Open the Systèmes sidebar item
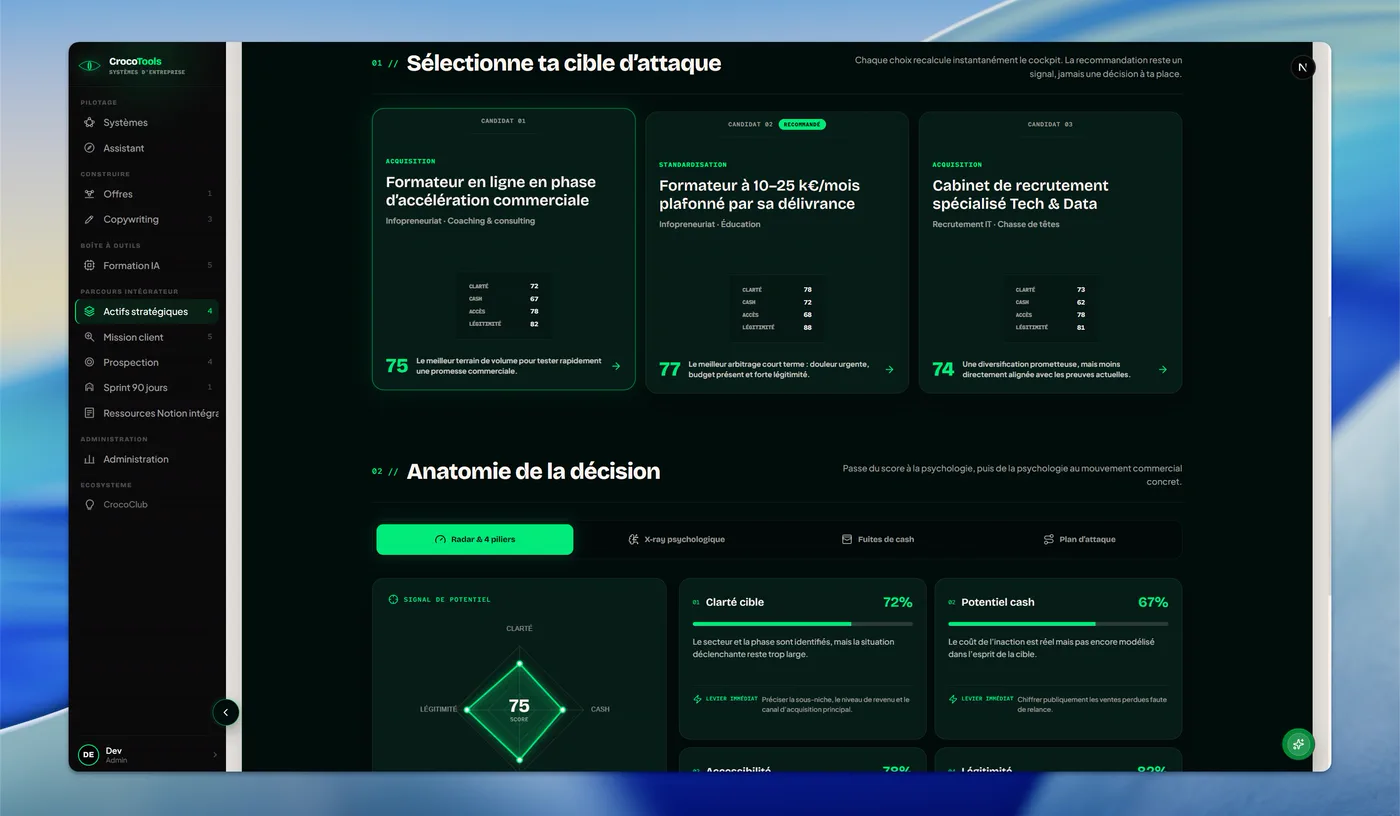This screenshot has width=1400, height=816. tap(147, 122)
